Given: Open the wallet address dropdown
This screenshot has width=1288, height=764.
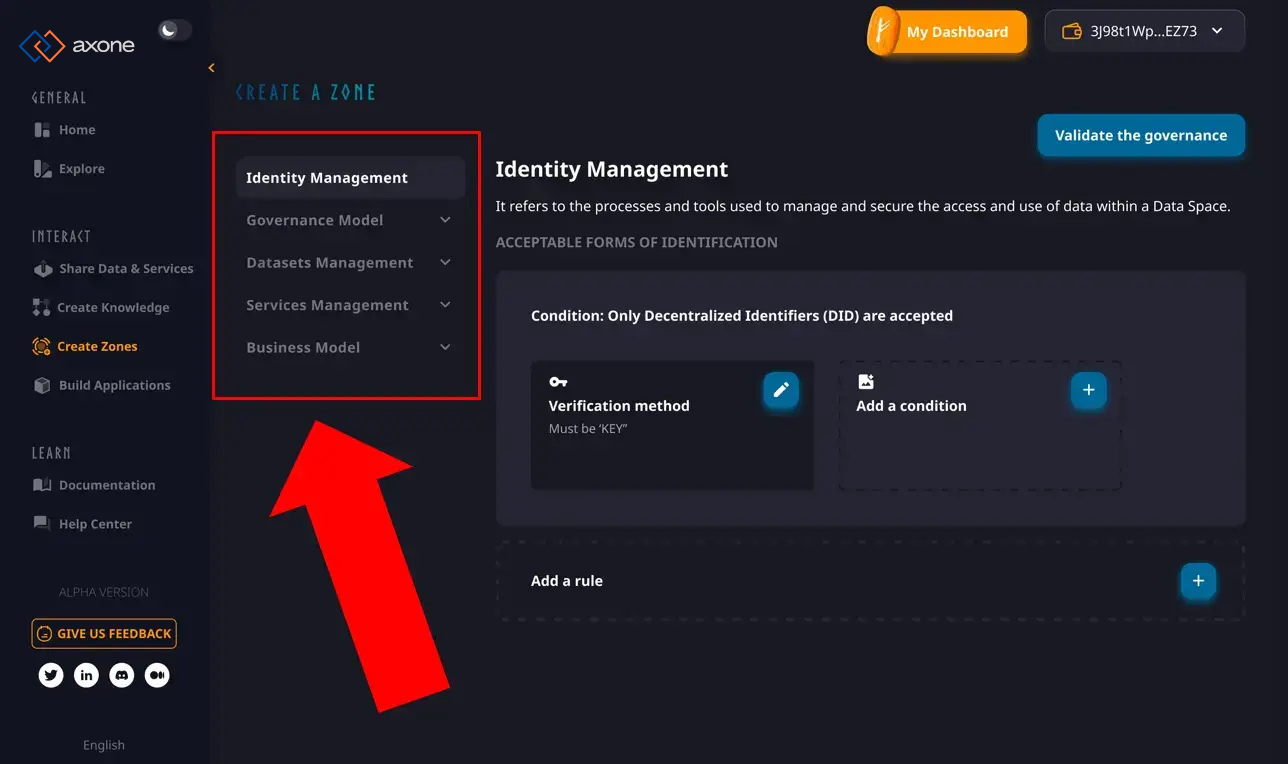Looking at the screenshot, I should [1144, 31].
